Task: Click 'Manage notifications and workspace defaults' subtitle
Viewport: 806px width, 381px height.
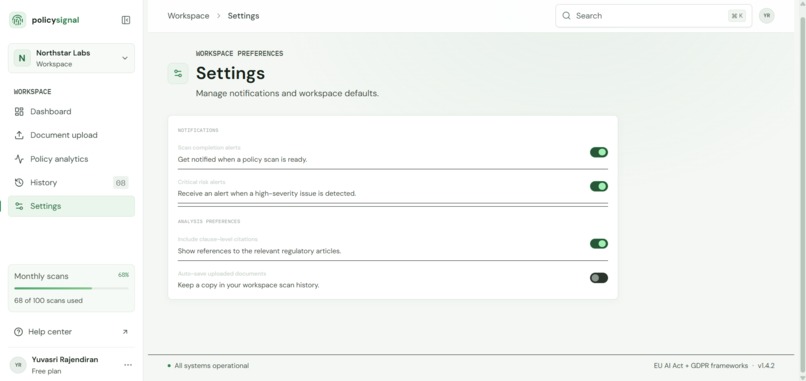Action: [x=287, y=94]
